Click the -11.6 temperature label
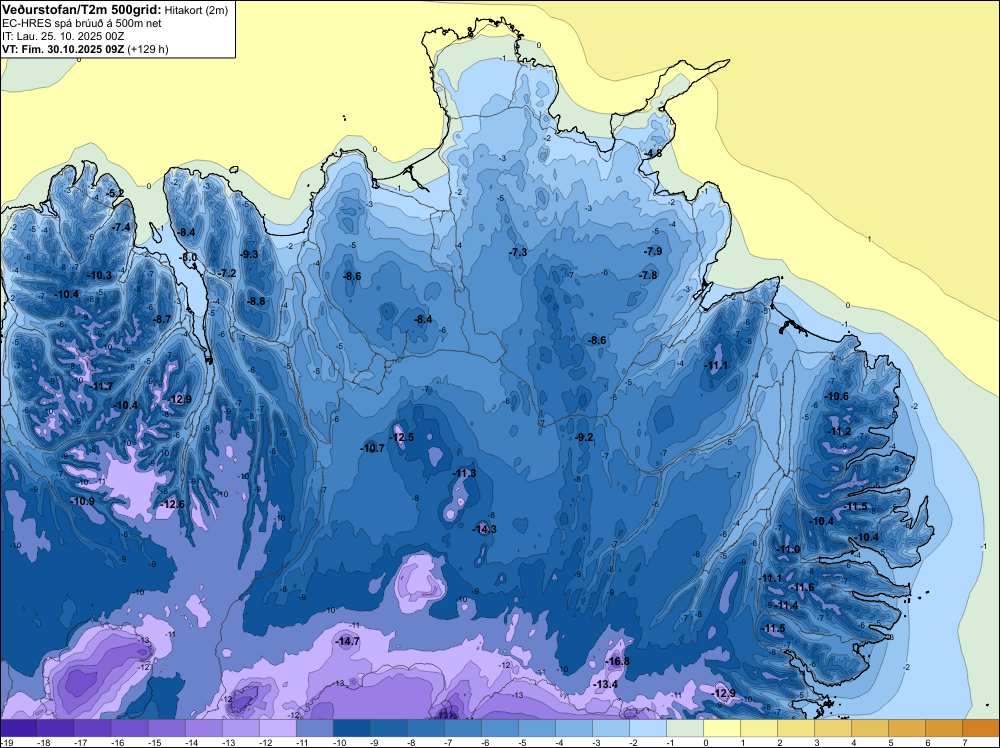 (802, 587)
